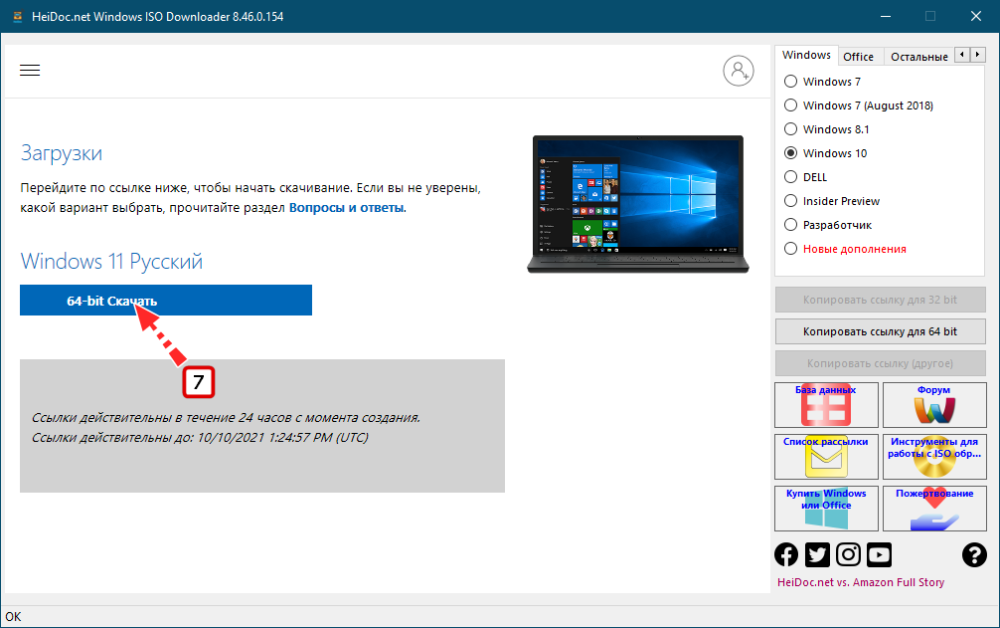Screen dimensions: 1000x628
Task: Open the Instagram page icon
Action: click(848, 555)
